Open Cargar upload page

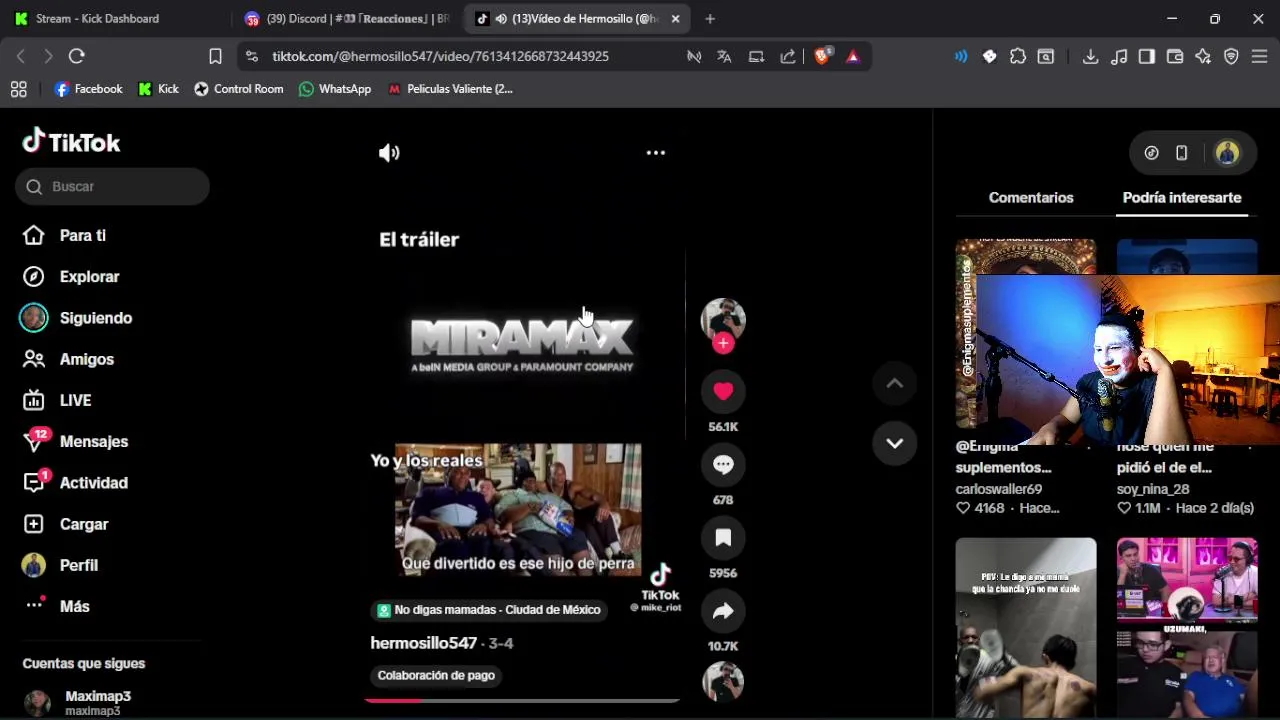coord(65,524)
